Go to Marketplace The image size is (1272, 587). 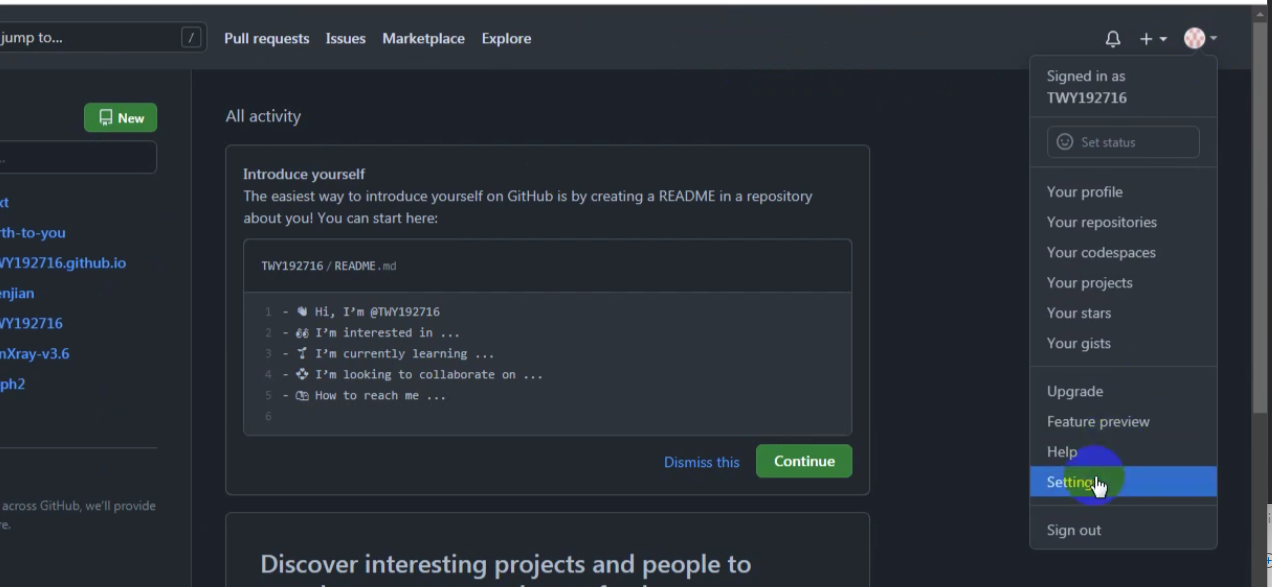(423, 38)
